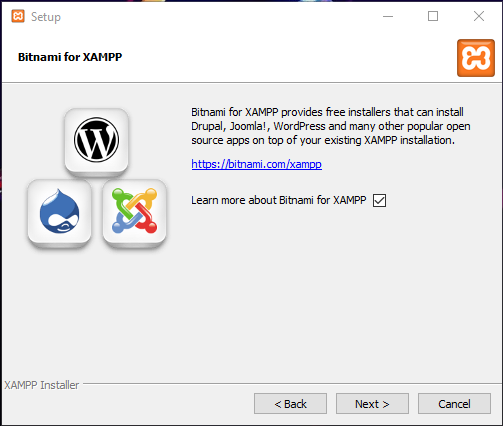Proceed with the Next button
The width and height of the screenshot is (503, 426).
[x=372, y=404]
